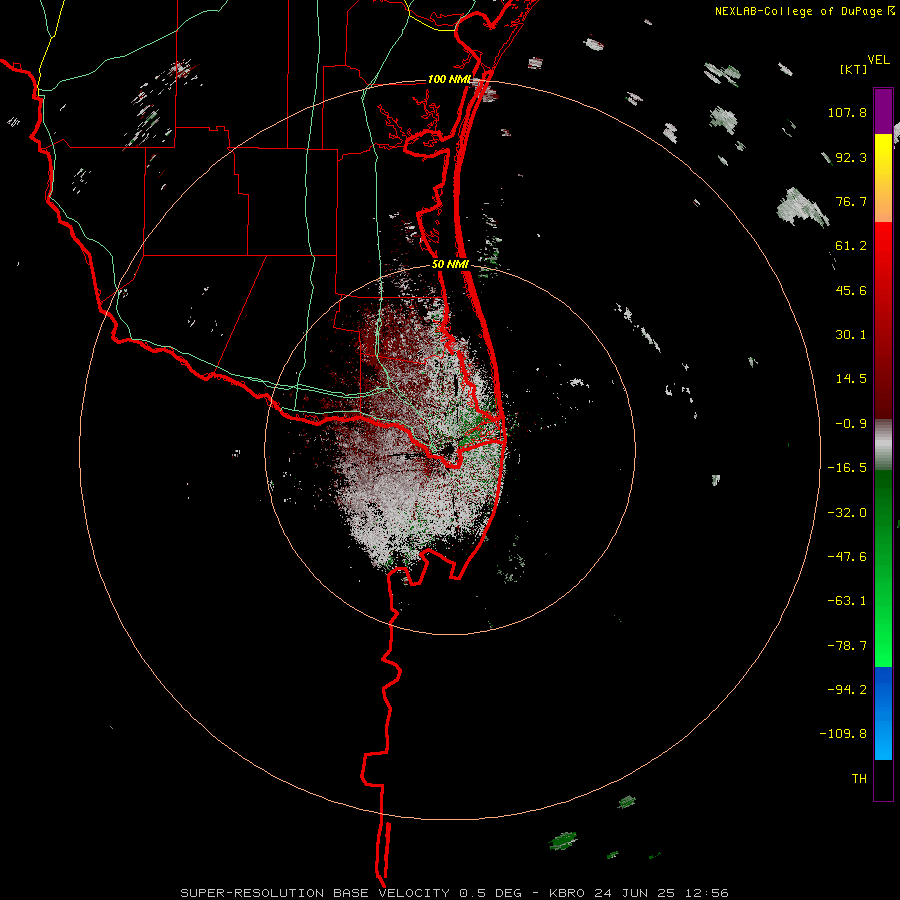
Task: Click the -16.5 scale value
Action: coord(847,468)
